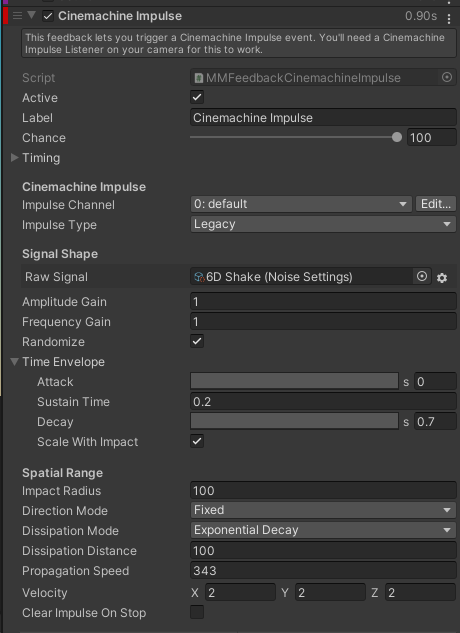Click the Dissipation Distance field
Screen dimensions: 460x633
click(323, 551)
